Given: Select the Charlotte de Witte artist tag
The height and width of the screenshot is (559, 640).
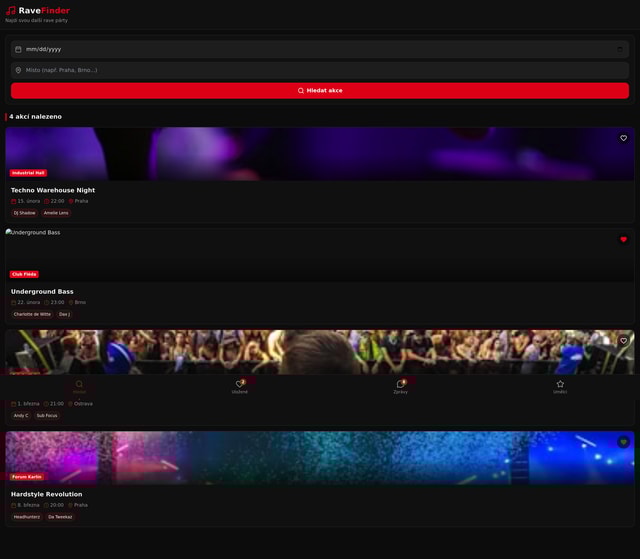Looking at the screenshot, I should click(32, 314).
